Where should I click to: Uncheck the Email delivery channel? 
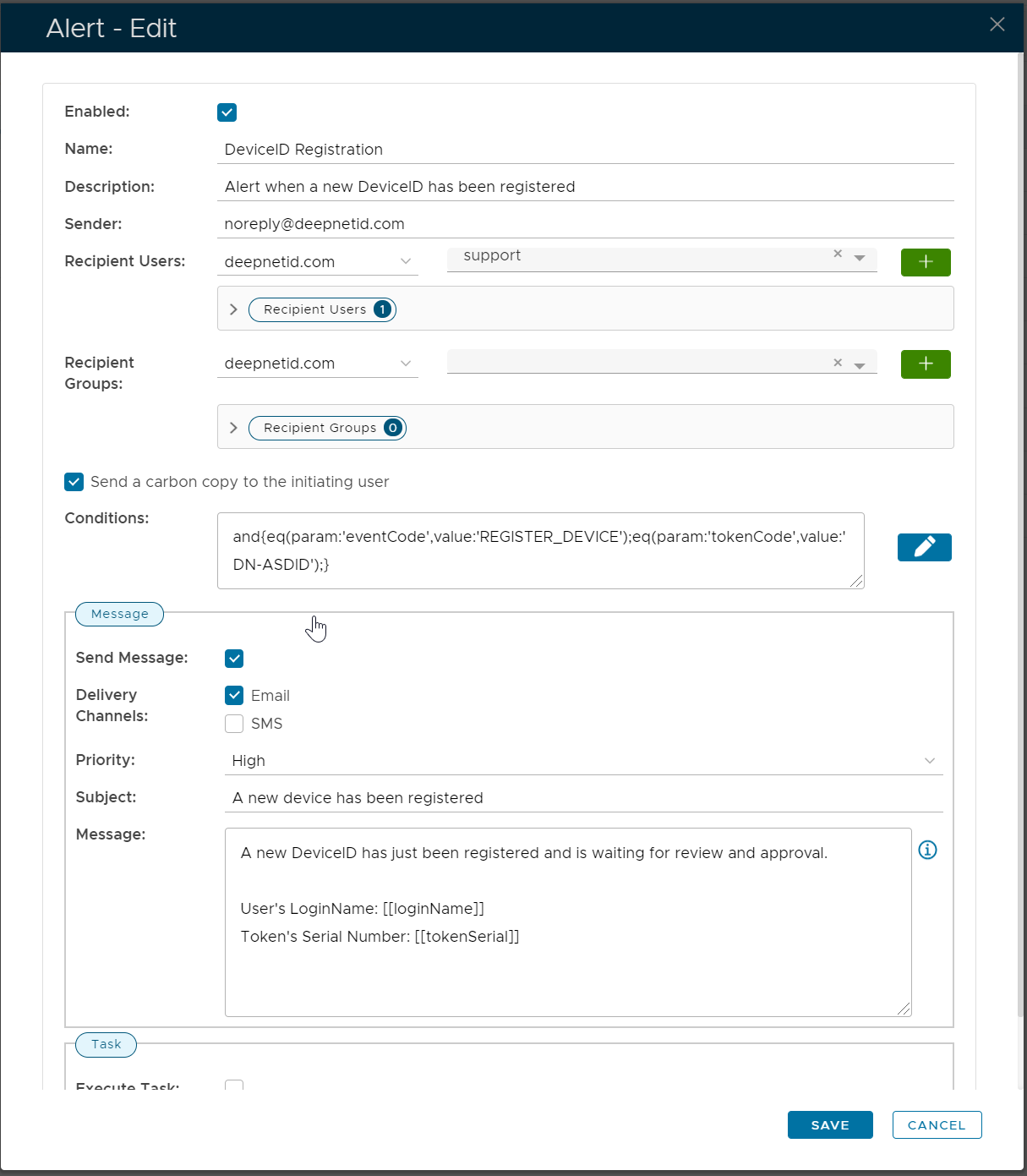click(x=234, y=695)
